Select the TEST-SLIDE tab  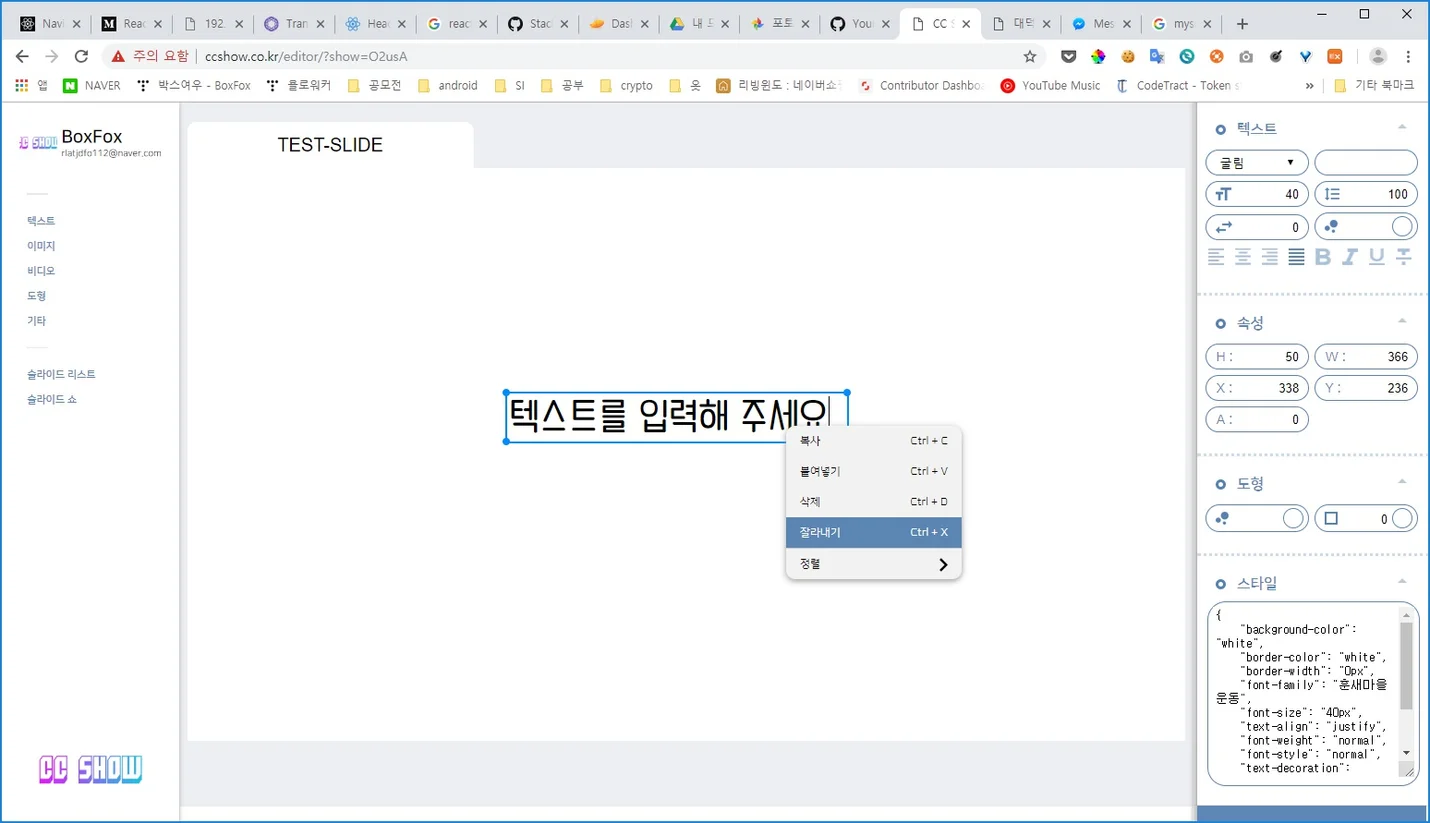pyautogui.click(x=330, y=145)
